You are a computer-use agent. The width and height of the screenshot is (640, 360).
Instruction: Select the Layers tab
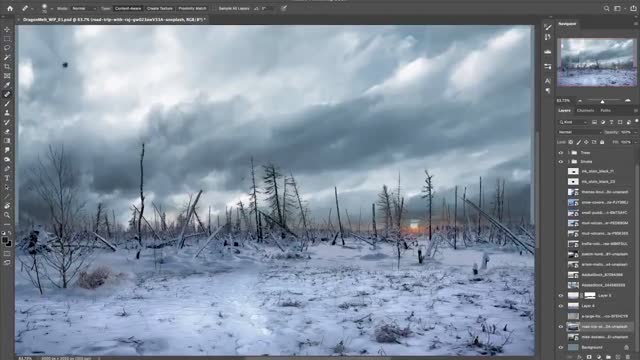point(564,111)
